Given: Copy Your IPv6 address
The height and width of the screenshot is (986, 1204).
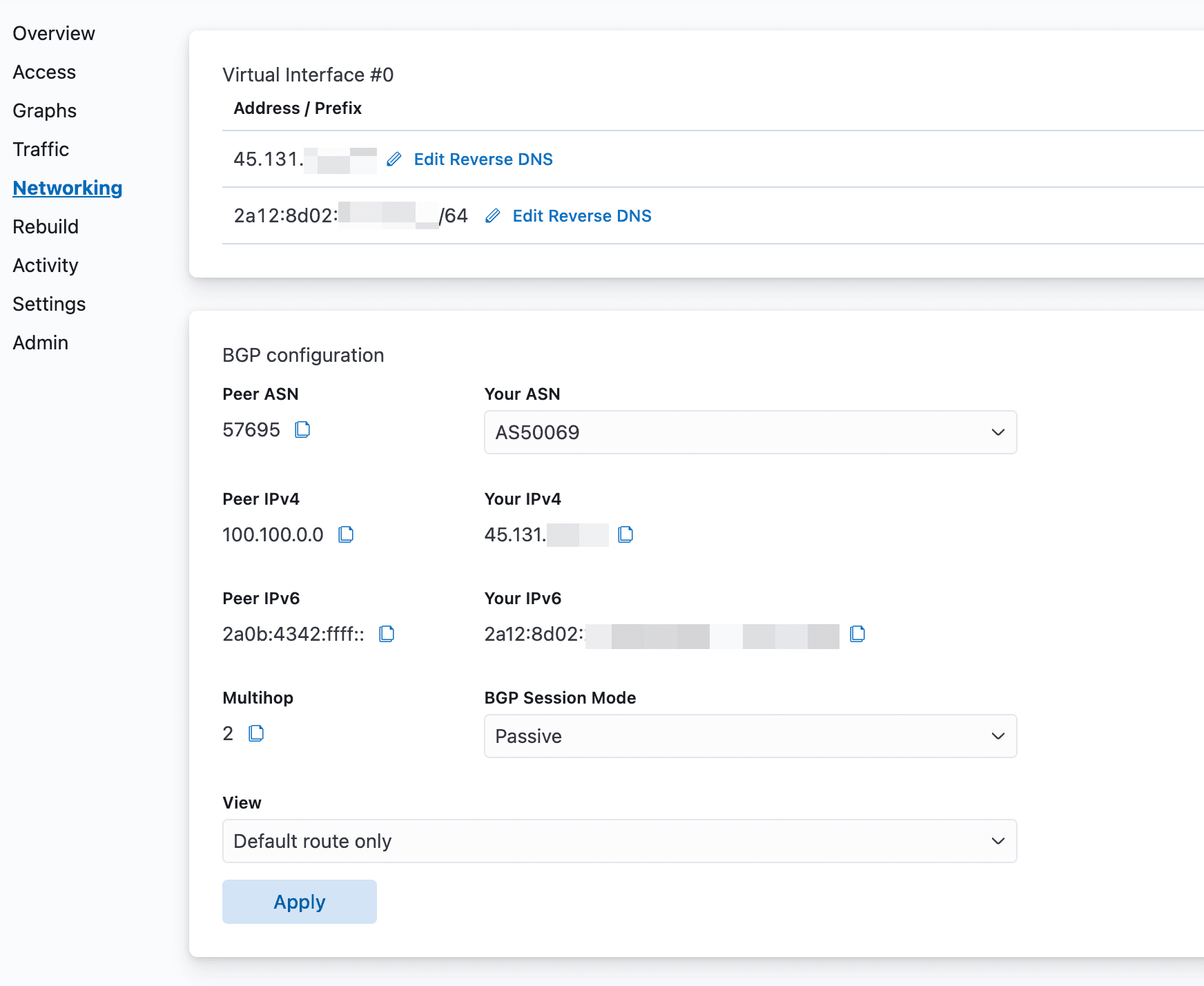Looking at the screenshot, I should tap(857, 634).
